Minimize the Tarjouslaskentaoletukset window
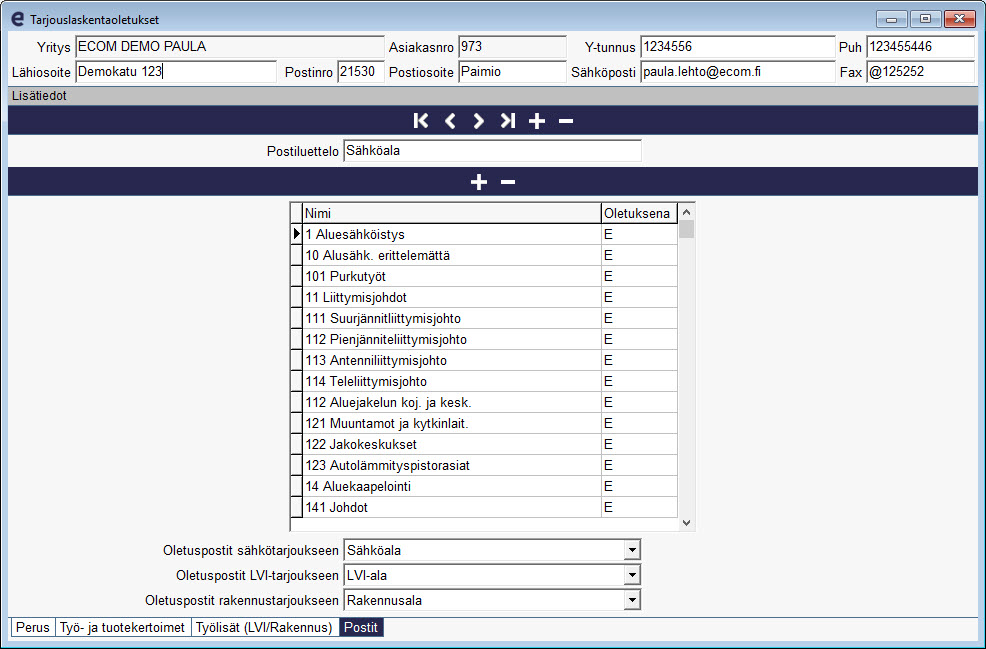 [x=892, y=19]
